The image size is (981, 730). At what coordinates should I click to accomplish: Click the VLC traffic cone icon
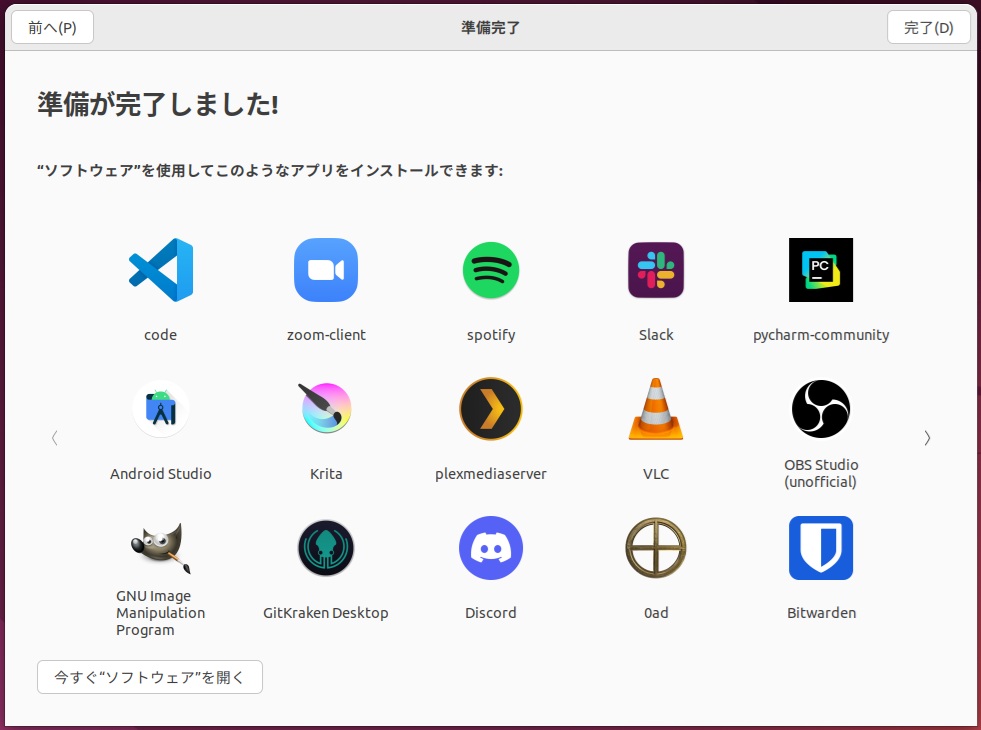click(656, 408)
